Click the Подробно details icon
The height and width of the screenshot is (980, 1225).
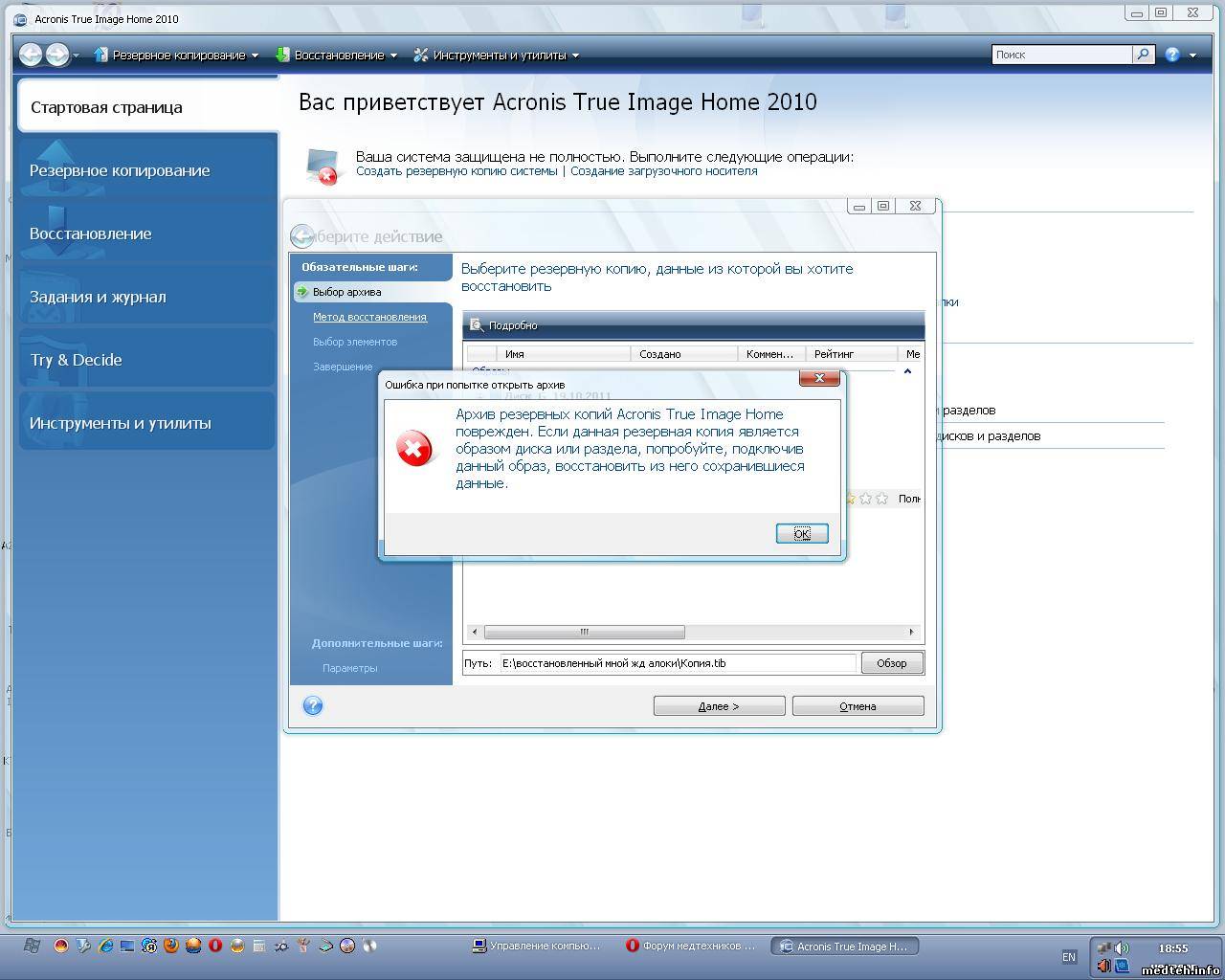point(477,325)
